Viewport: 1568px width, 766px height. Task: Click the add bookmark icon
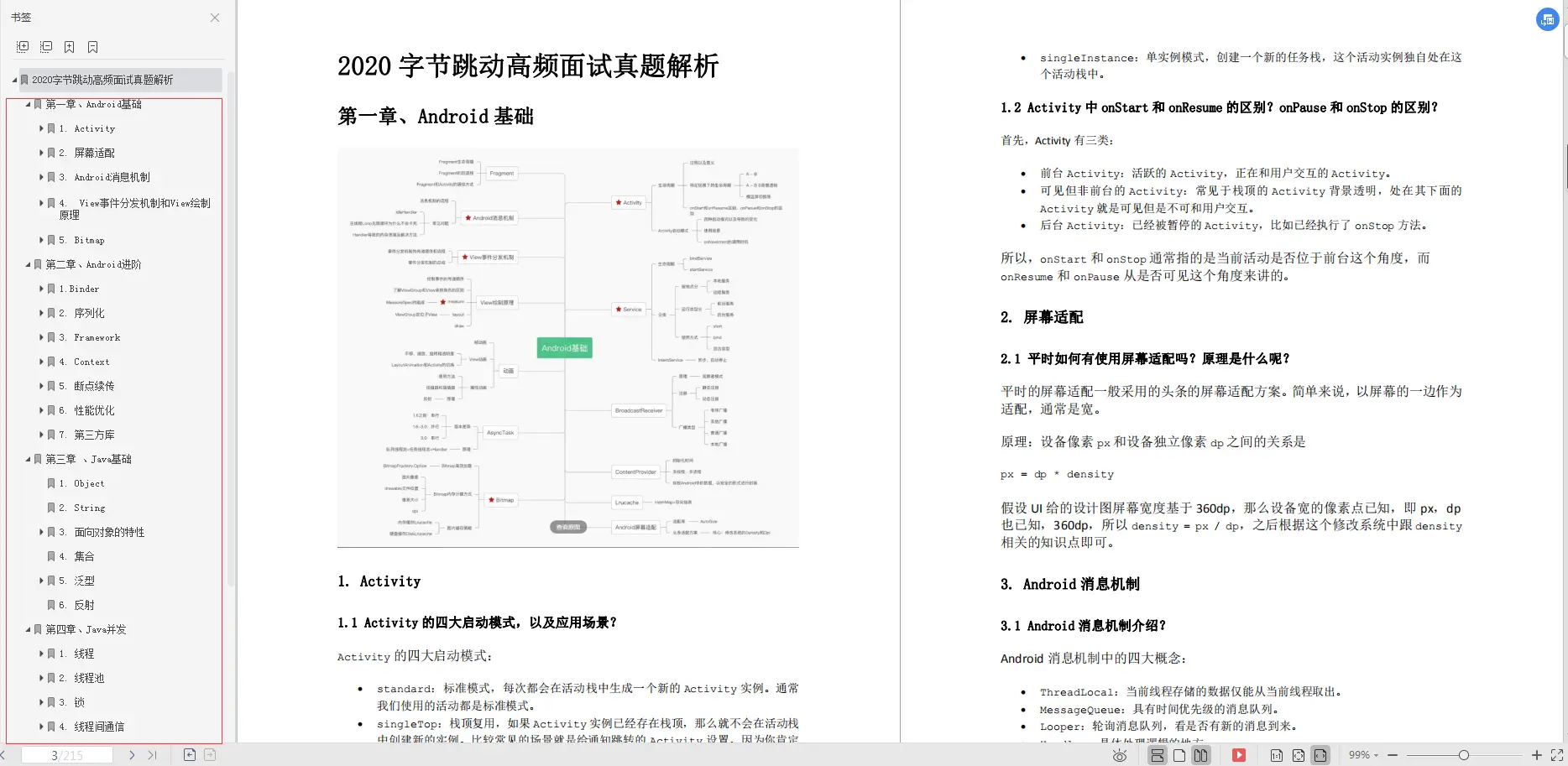(70, 47)
